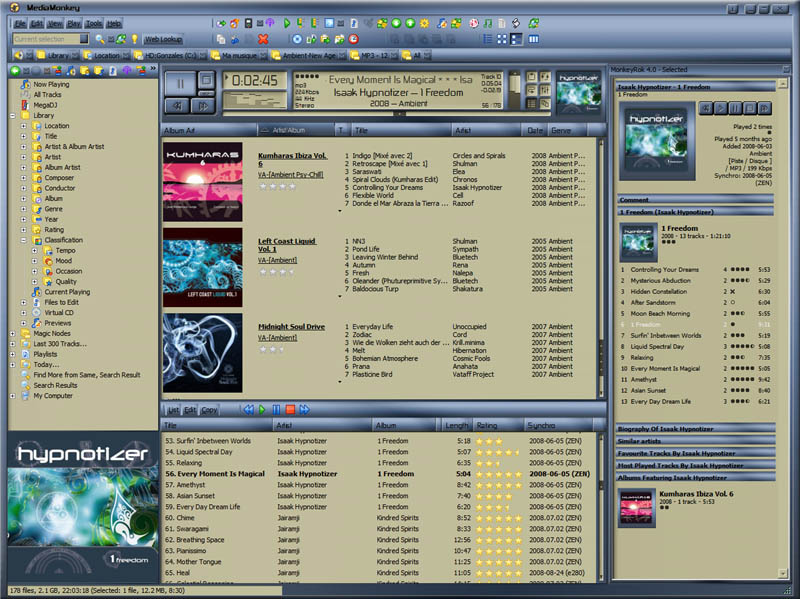Expand the Genre tree node

pos(23,209)
